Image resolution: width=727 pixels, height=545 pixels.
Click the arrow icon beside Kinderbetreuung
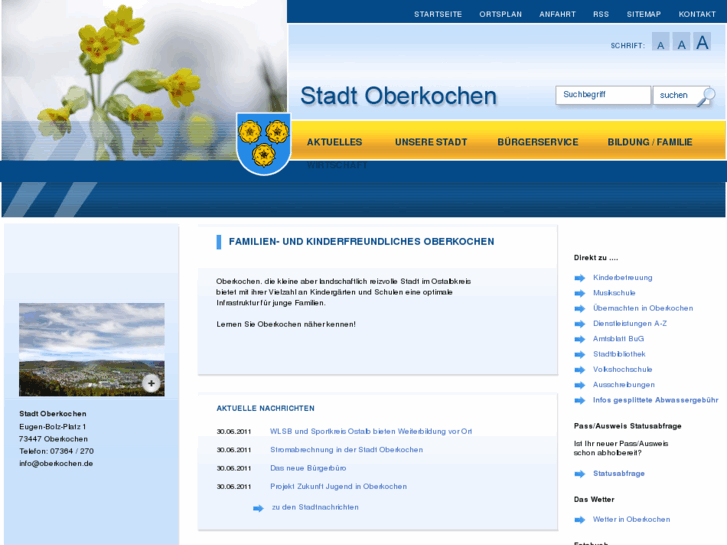pos(580,278)
